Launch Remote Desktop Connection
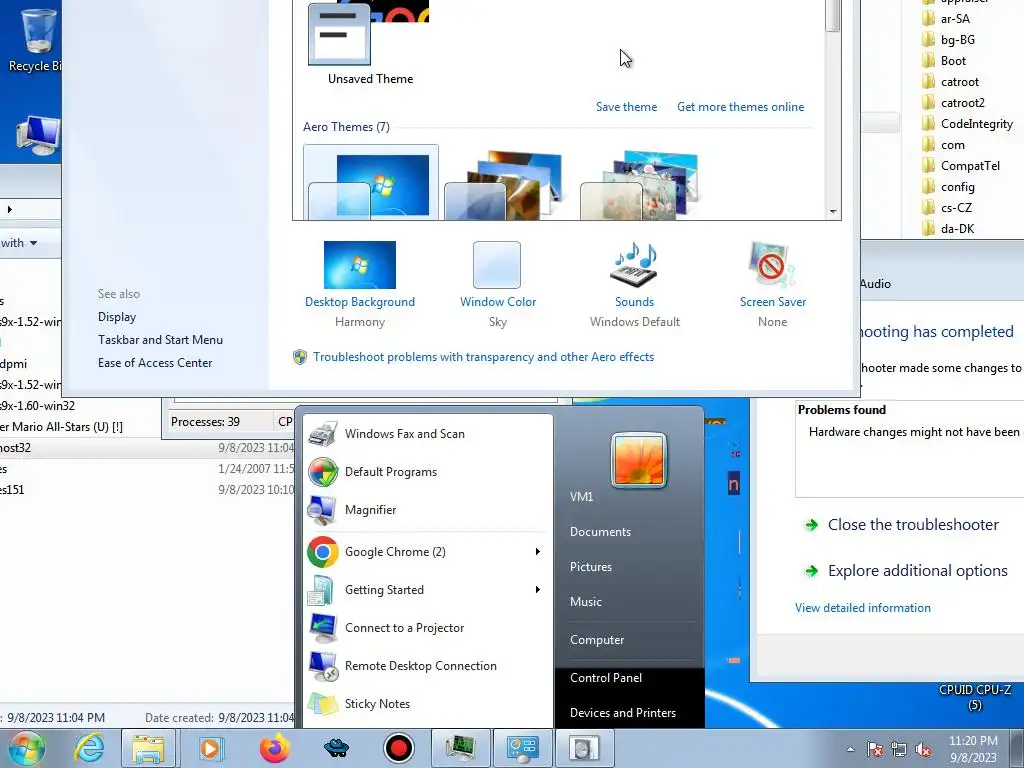Image resolution: width=1024 pixels, height=768 pixels. 428,665
